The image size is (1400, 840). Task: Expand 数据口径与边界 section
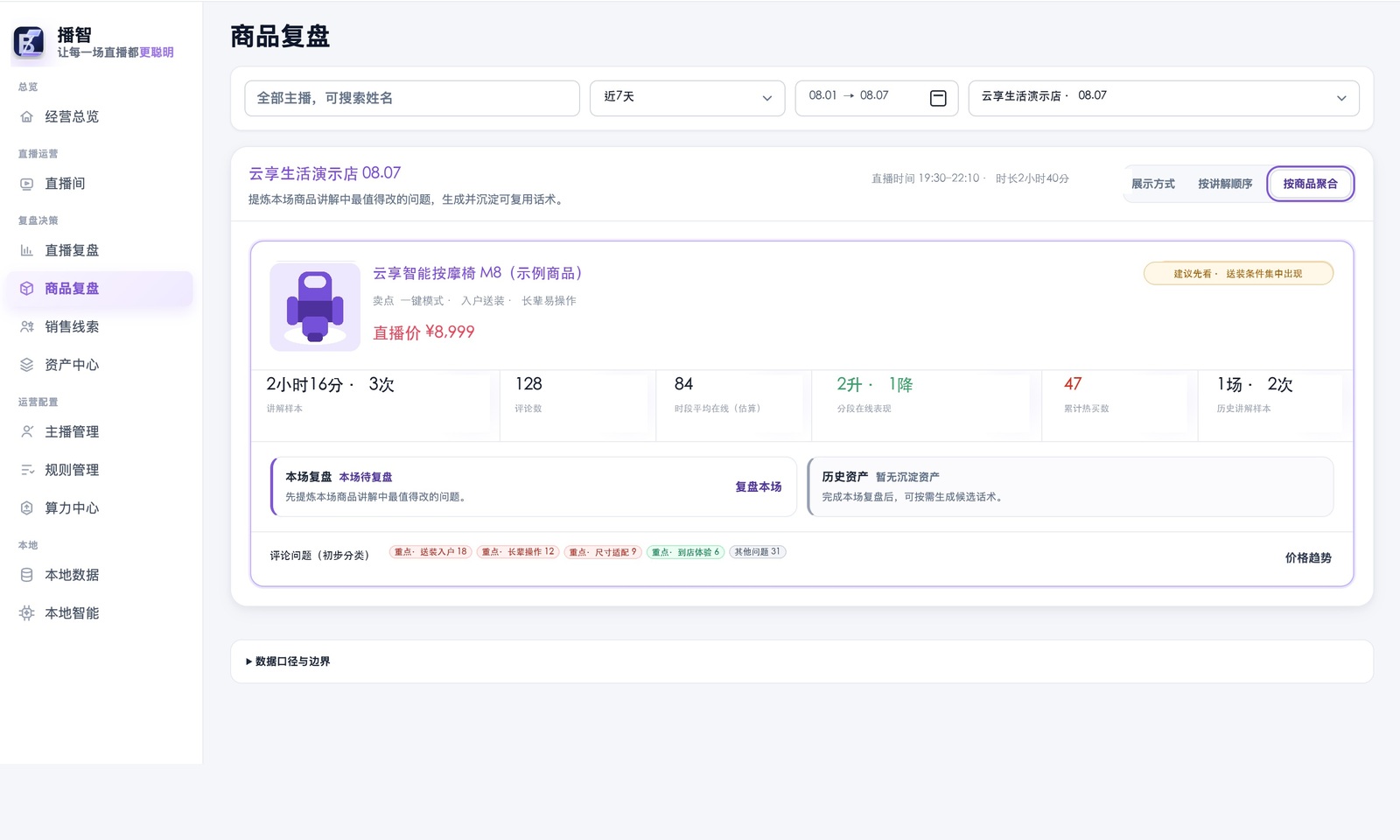(x=288, y=661)
